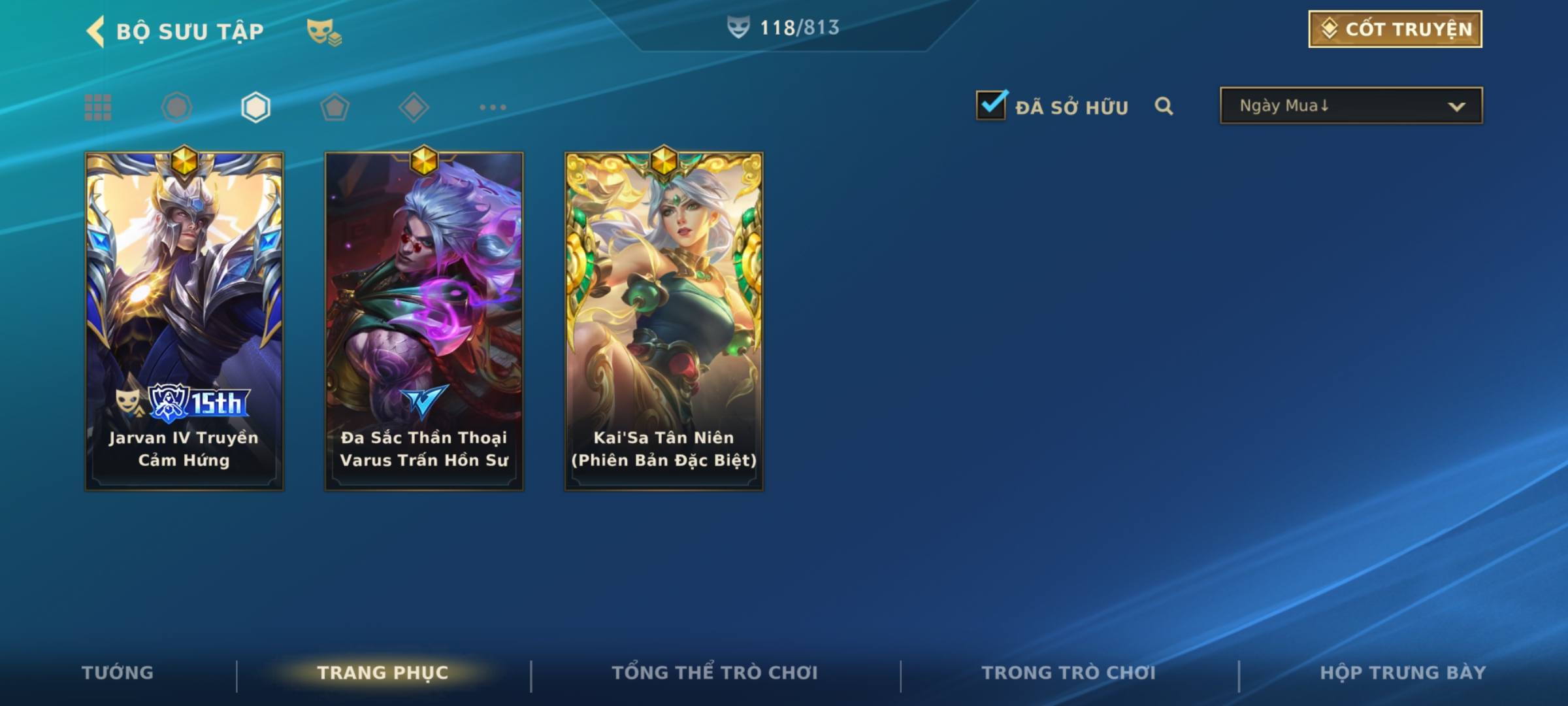Open the Hộp Trưng Bày tab
Screen dimensions: 1568x706
pos(1403,673)
